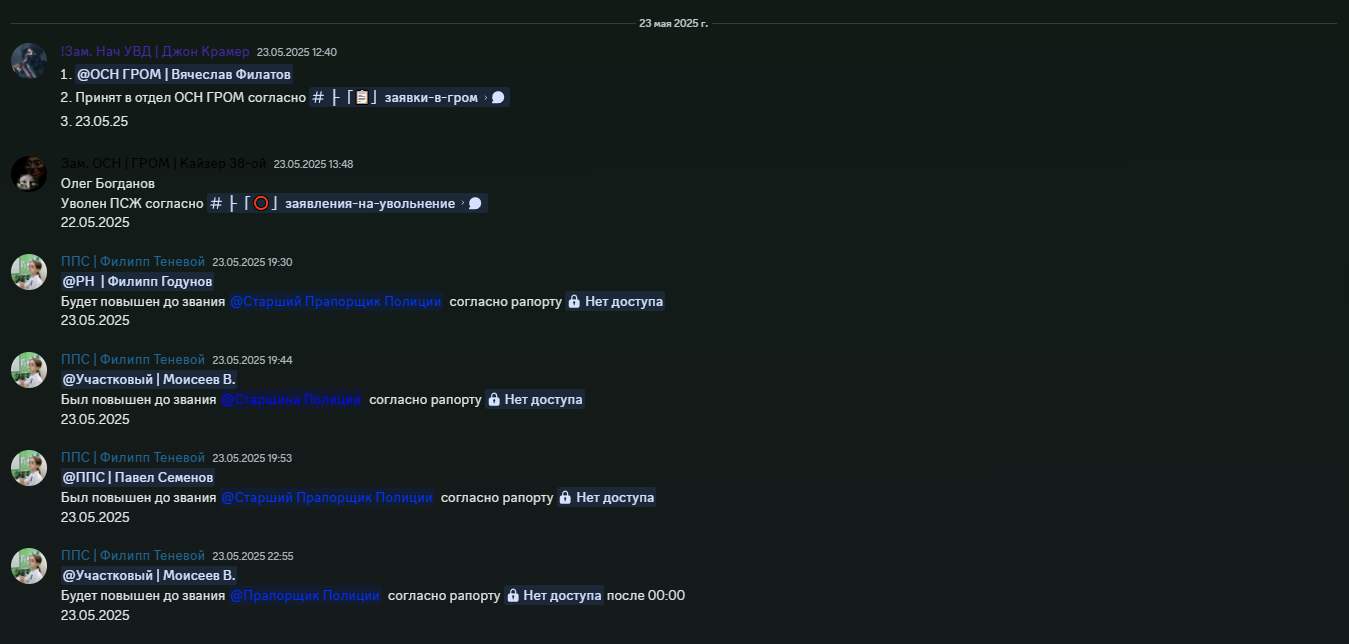
Task: Click lock icon in 19:30 Нет доступа
Action: (574, 301)
